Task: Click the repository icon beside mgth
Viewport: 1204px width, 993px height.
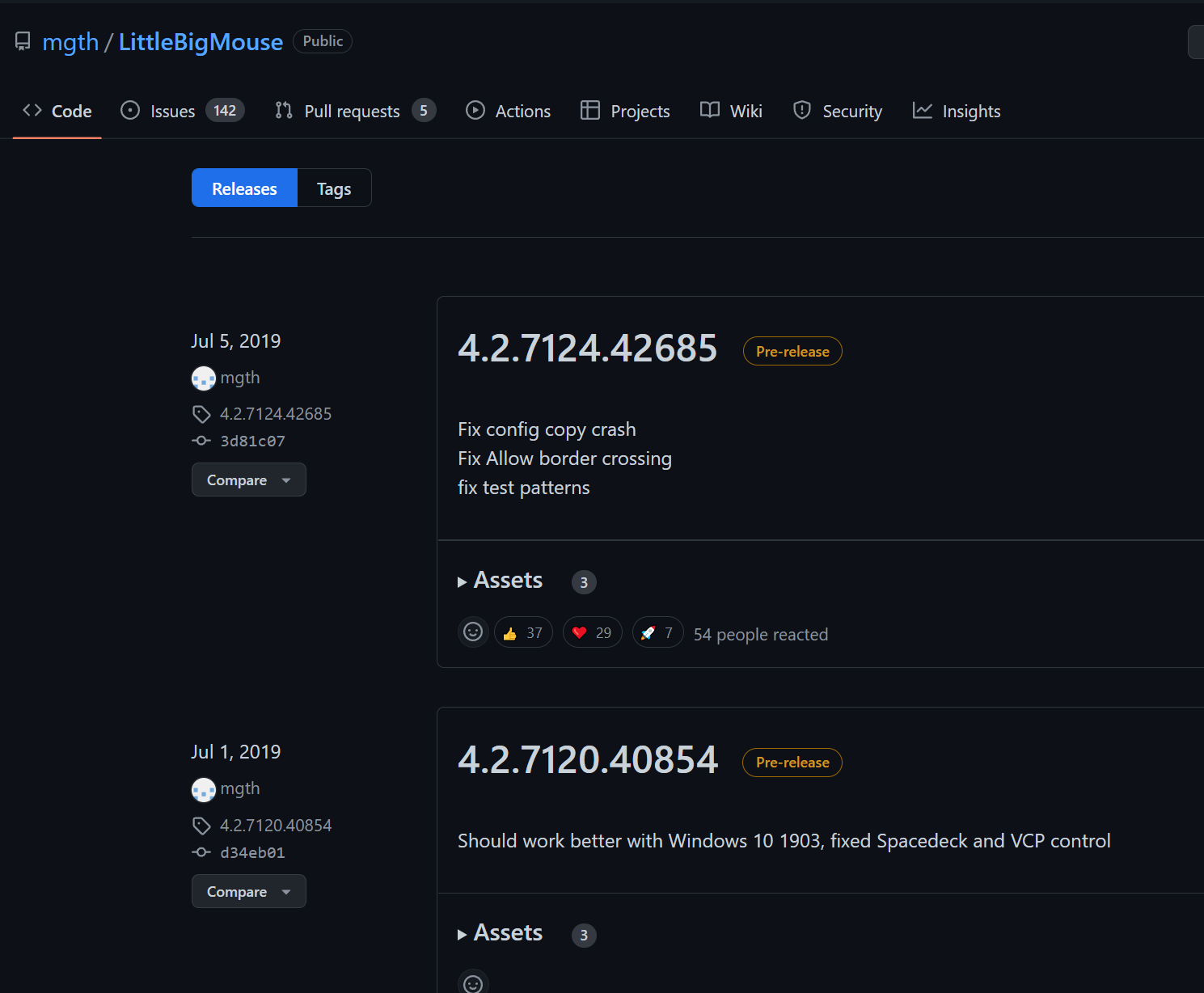Action: (x=23, y=41)
